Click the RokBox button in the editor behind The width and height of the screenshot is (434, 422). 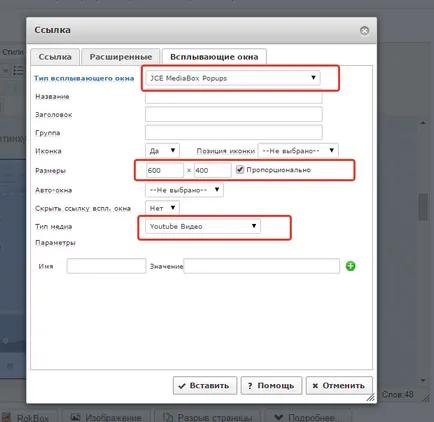29,417
